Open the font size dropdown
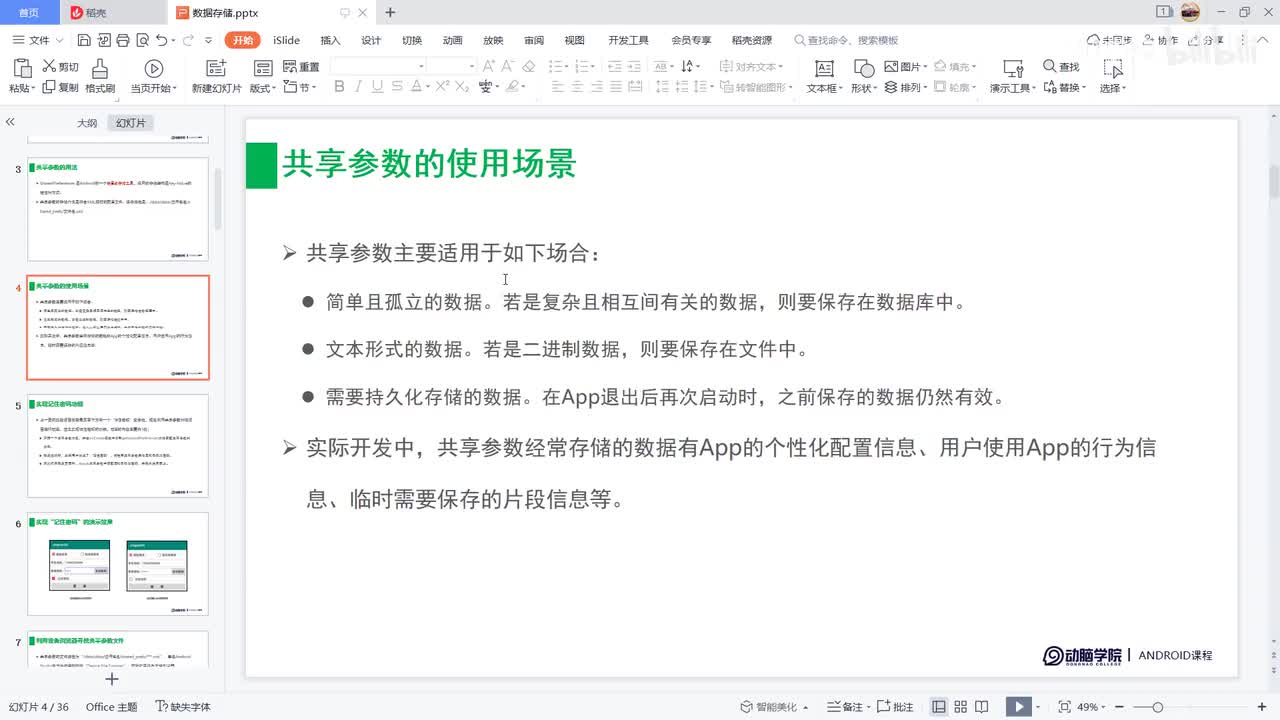 (471, 67)
